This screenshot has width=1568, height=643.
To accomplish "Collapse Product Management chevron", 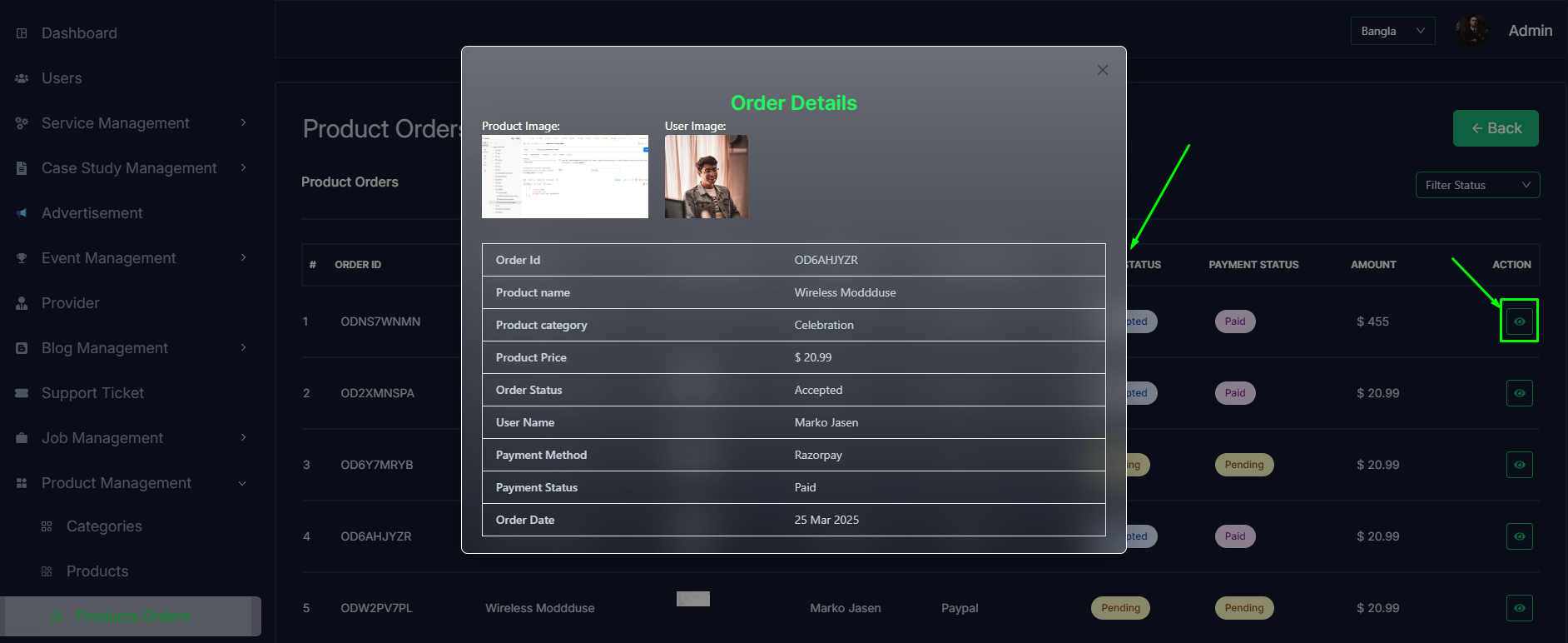I will pyautogui.click(x=243, y=484).
